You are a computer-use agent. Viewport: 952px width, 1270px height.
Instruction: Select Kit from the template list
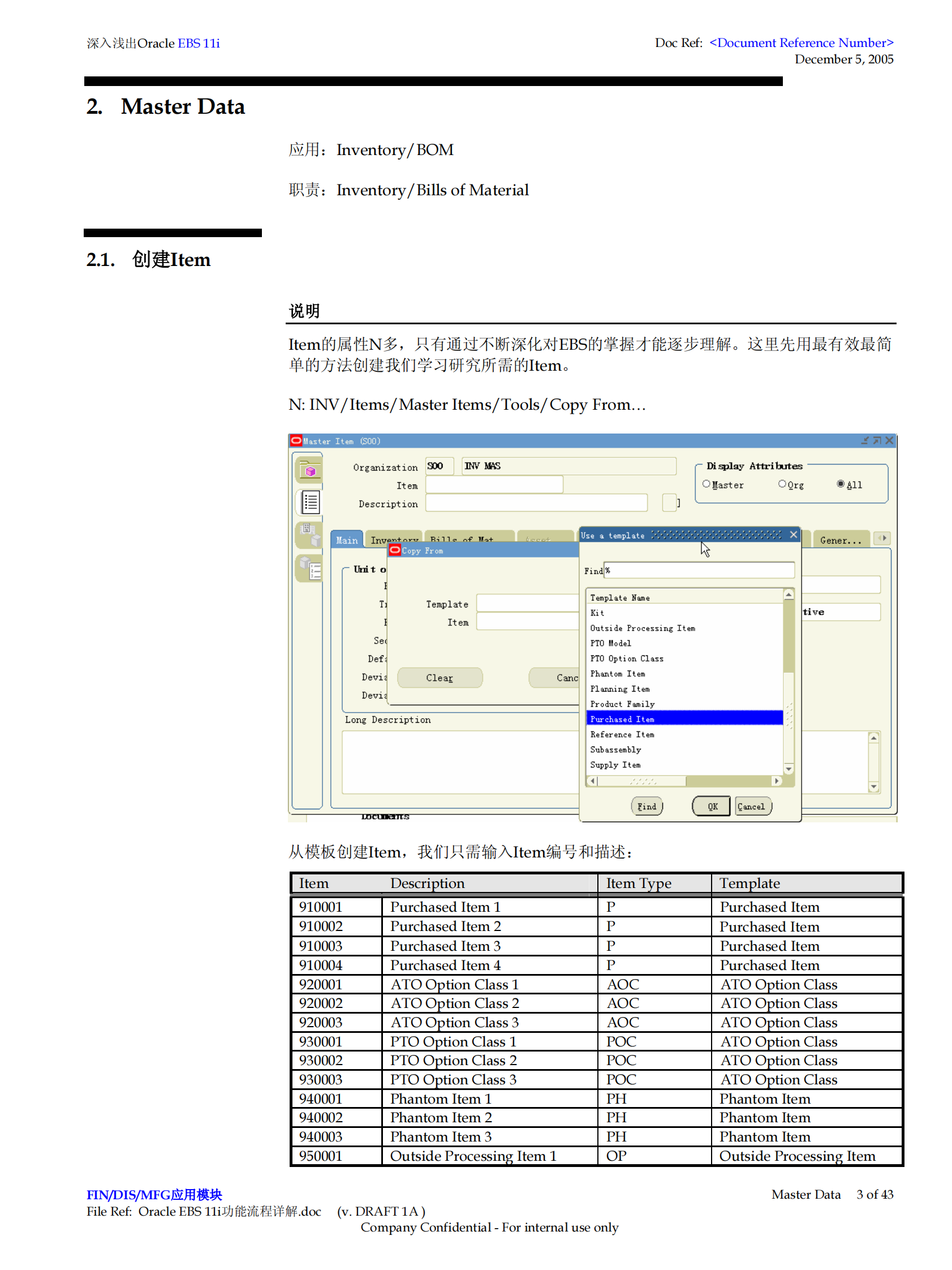pos(598,612)
